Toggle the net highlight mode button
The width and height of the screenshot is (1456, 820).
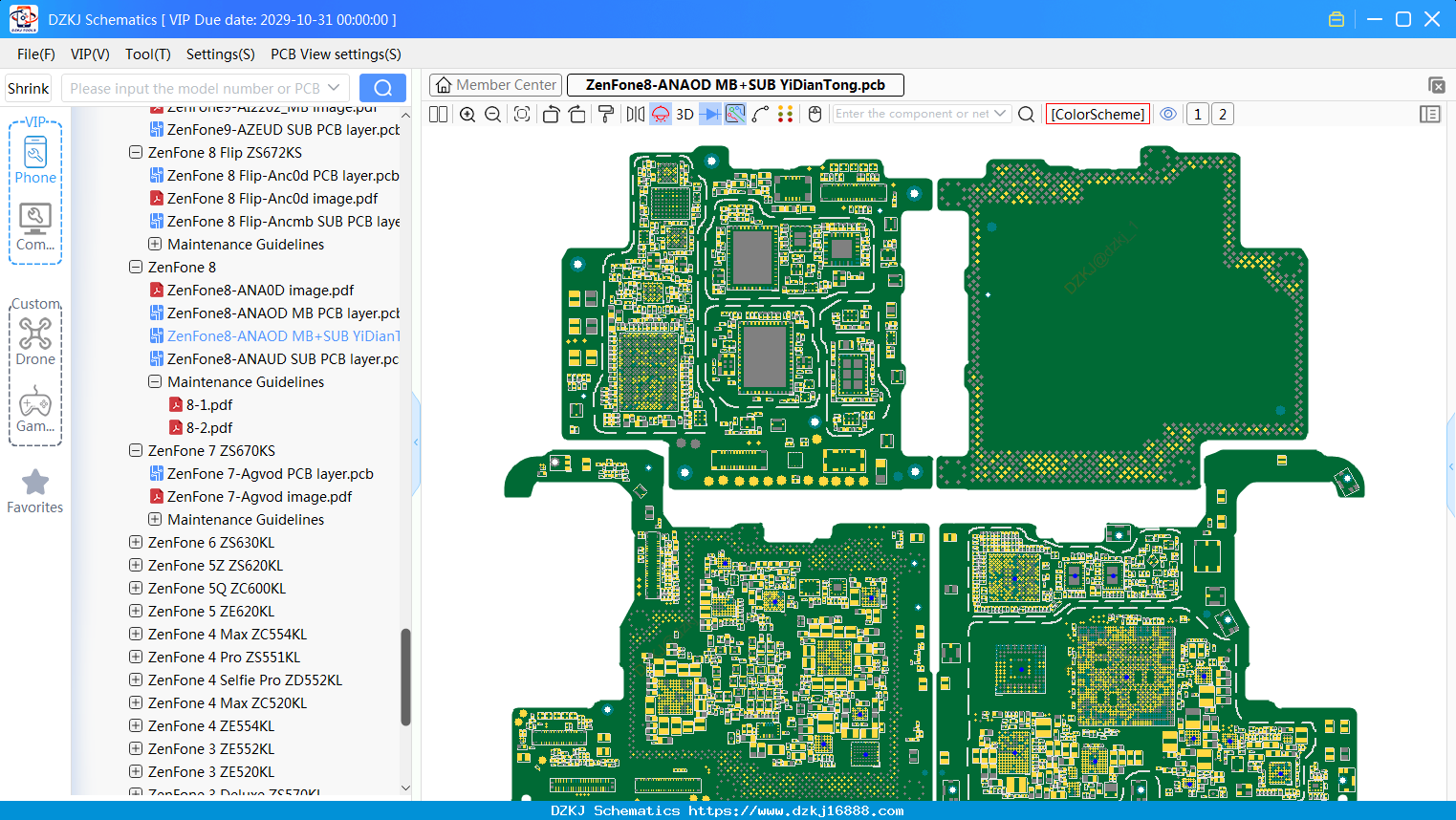[735, 115]
